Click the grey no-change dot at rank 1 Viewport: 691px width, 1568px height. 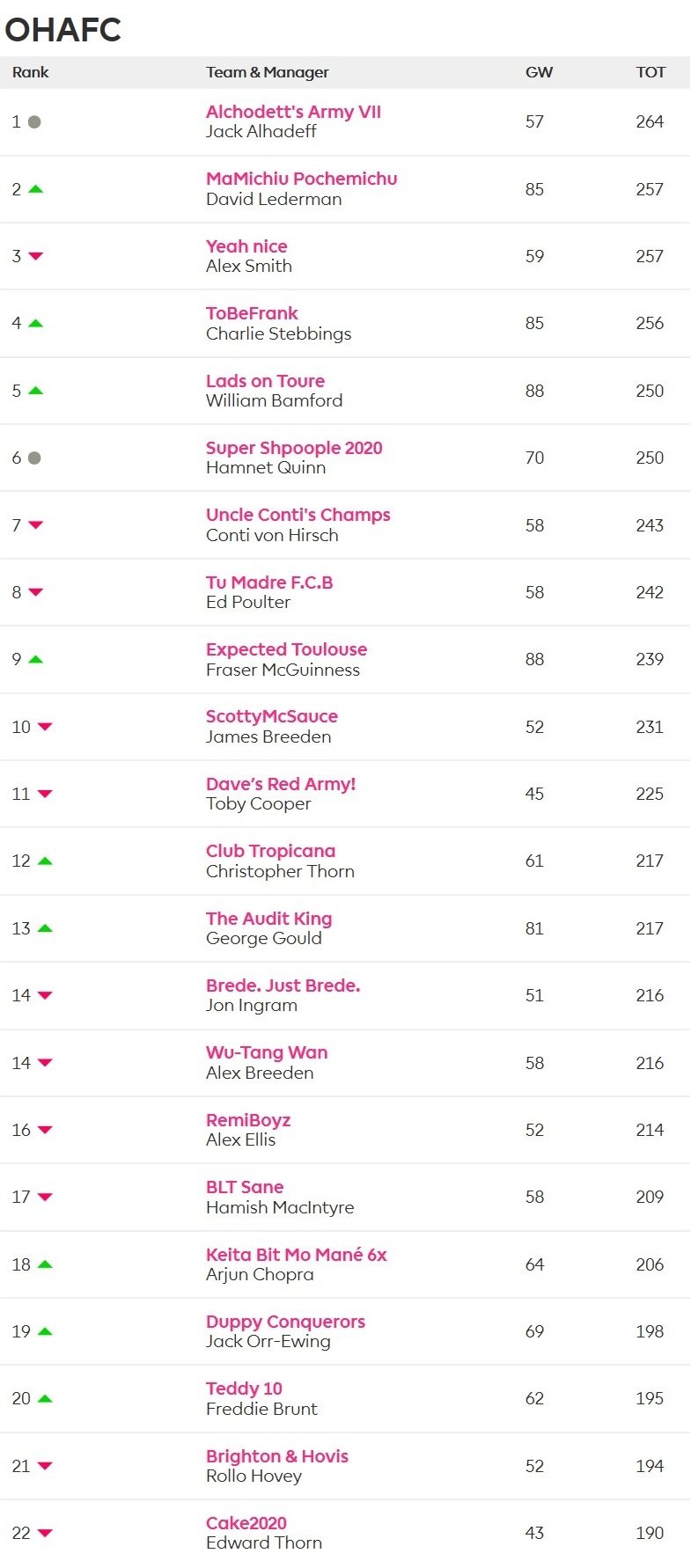34,122
